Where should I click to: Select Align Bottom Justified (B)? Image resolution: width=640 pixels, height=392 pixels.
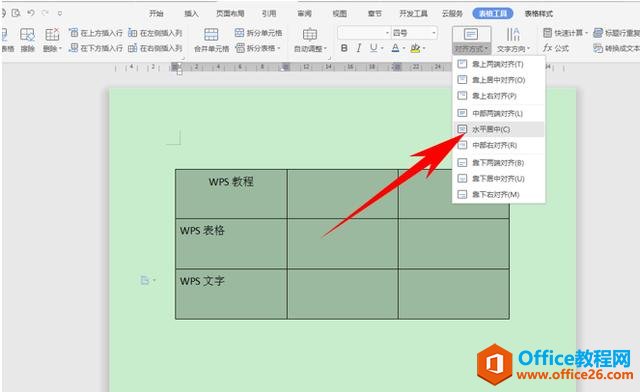point(499,163)
